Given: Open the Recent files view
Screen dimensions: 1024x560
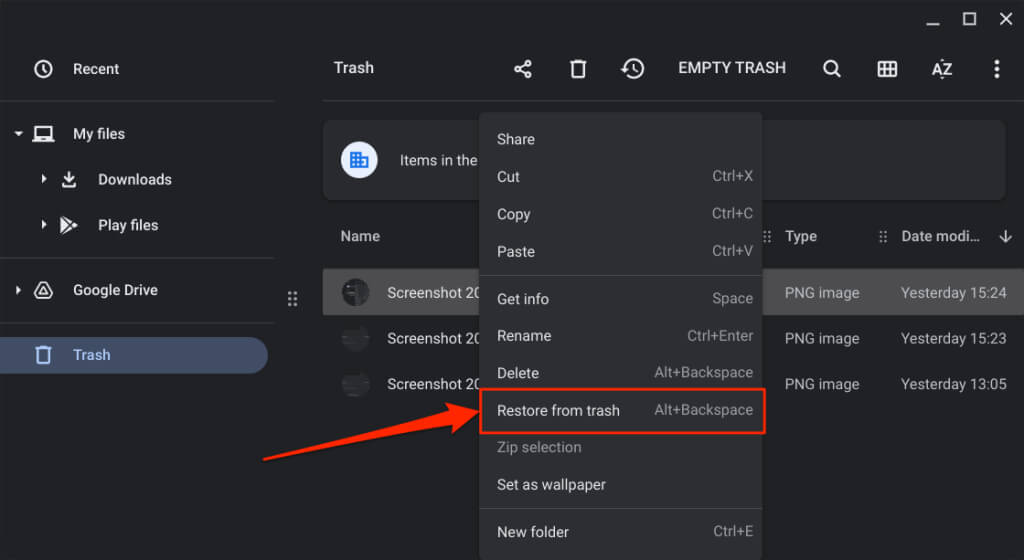Looking at the screenshot, I should point(95,69).
